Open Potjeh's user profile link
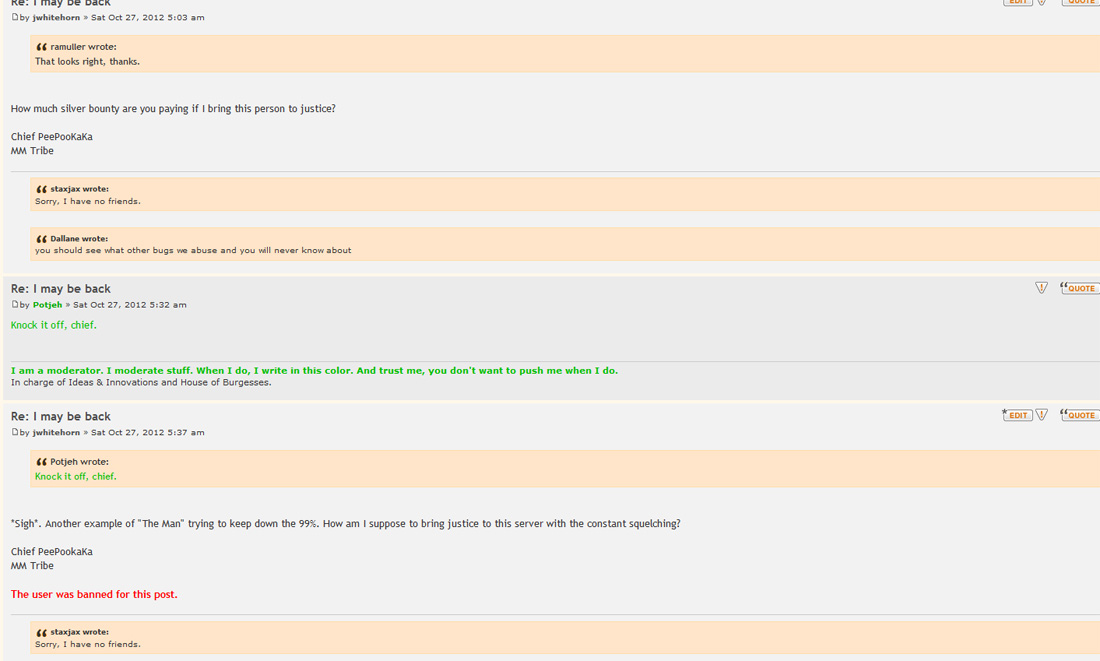This screenshot has width=1100, height=661. (x=48, y=305)
